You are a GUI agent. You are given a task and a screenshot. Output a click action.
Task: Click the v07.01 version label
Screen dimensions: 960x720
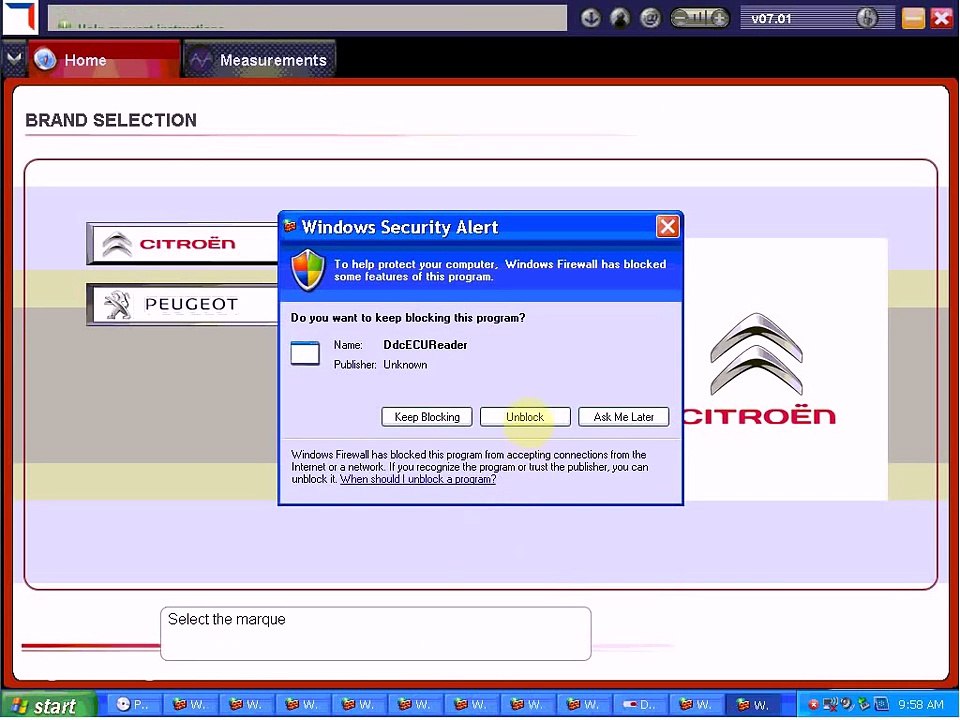click(x=771, y=18)
